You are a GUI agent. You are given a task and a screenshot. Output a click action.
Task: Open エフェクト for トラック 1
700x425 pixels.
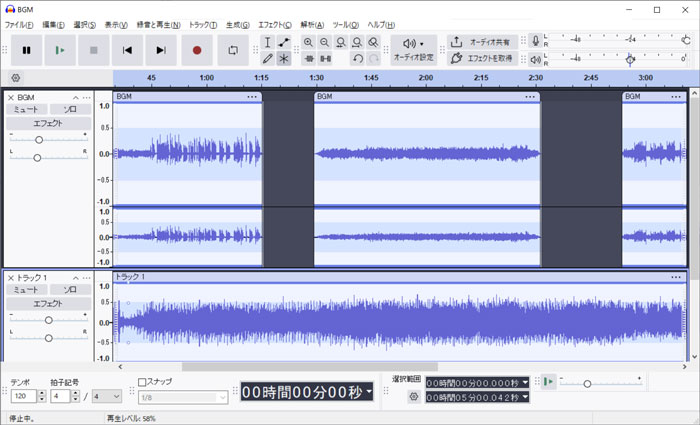[48, 304]
